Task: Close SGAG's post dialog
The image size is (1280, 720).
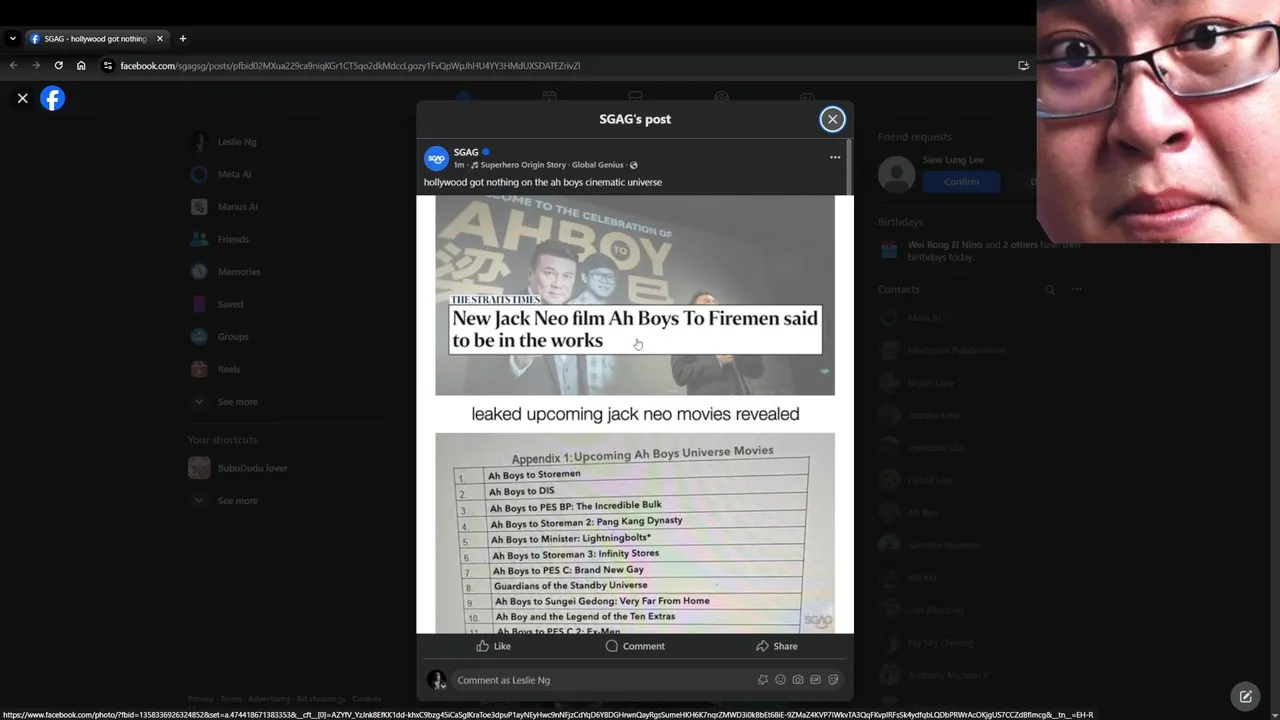Action: pyautogui.click(x=832, y=119)
